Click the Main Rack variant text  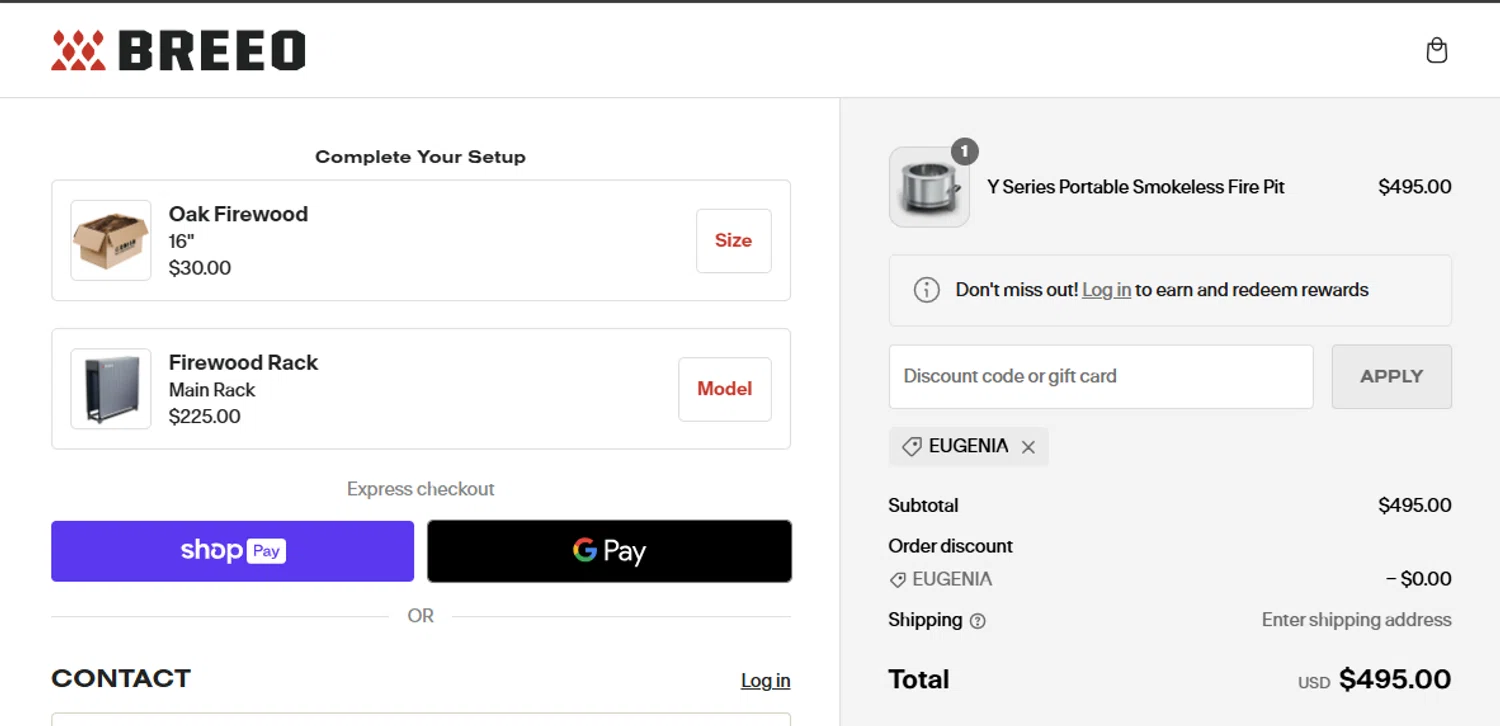(x=212, y=390)
